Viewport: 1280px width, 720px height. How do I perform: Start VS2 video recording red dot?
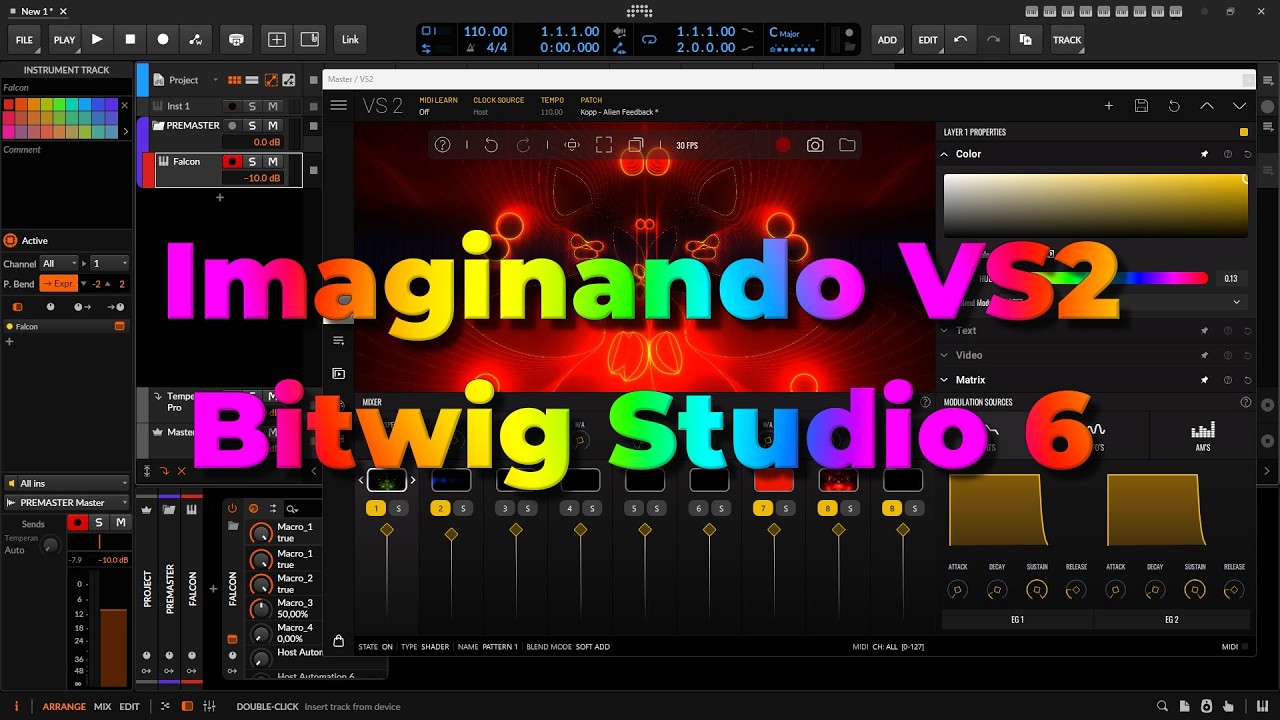pyautogui.click(x=783, y=145)
